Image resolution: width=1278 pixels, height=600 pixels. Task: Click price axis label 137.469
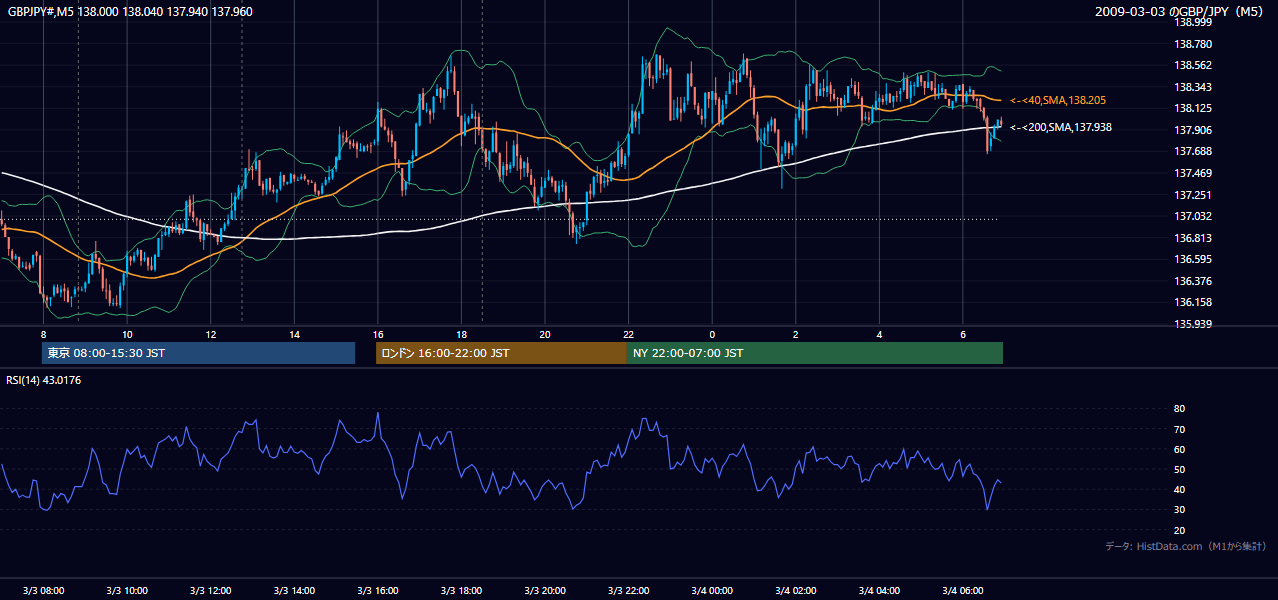pyautogui.click(x=1191, y=173)
